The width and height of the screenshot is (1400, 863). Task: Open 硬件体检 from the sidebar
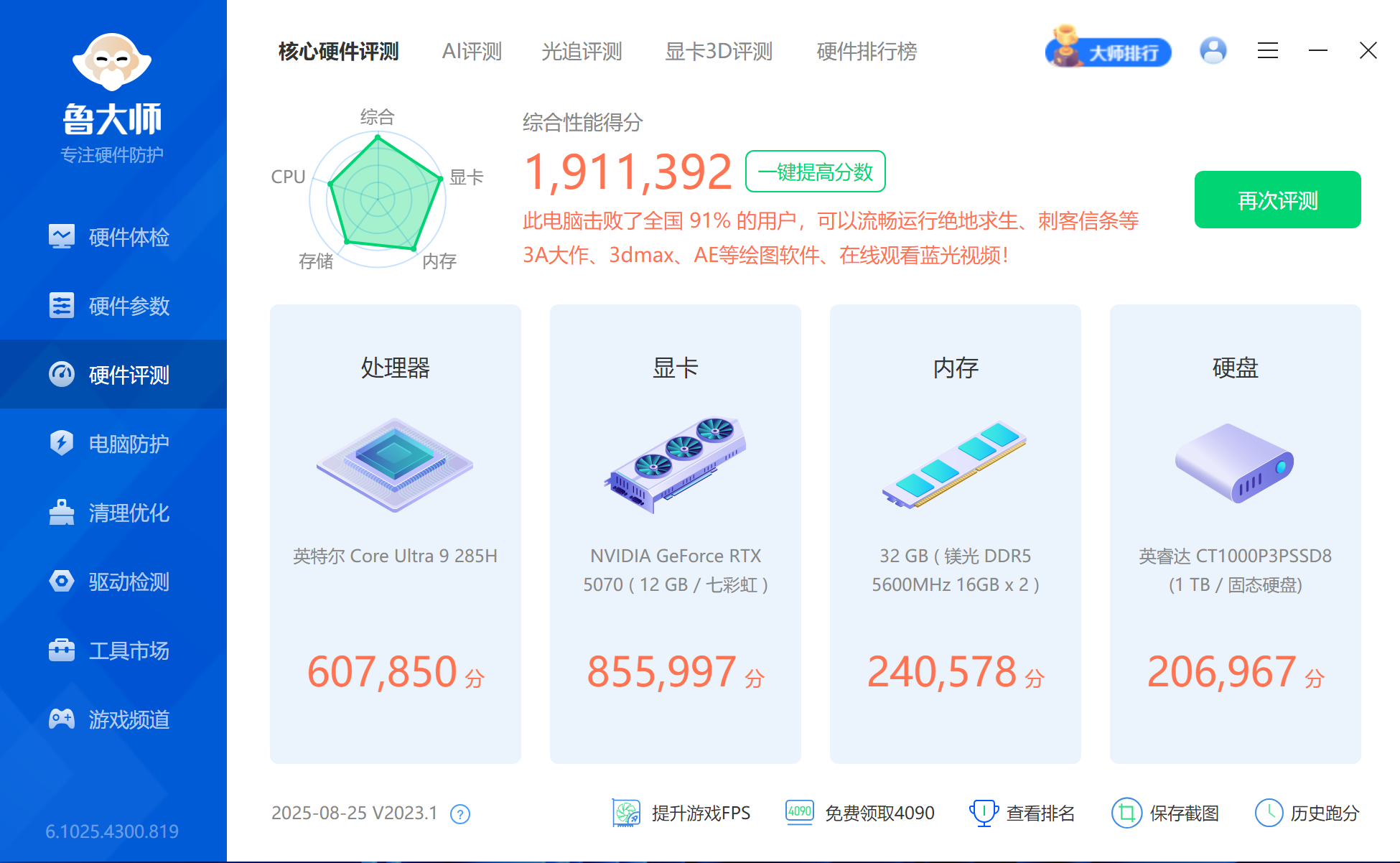[x=113, y=237]
